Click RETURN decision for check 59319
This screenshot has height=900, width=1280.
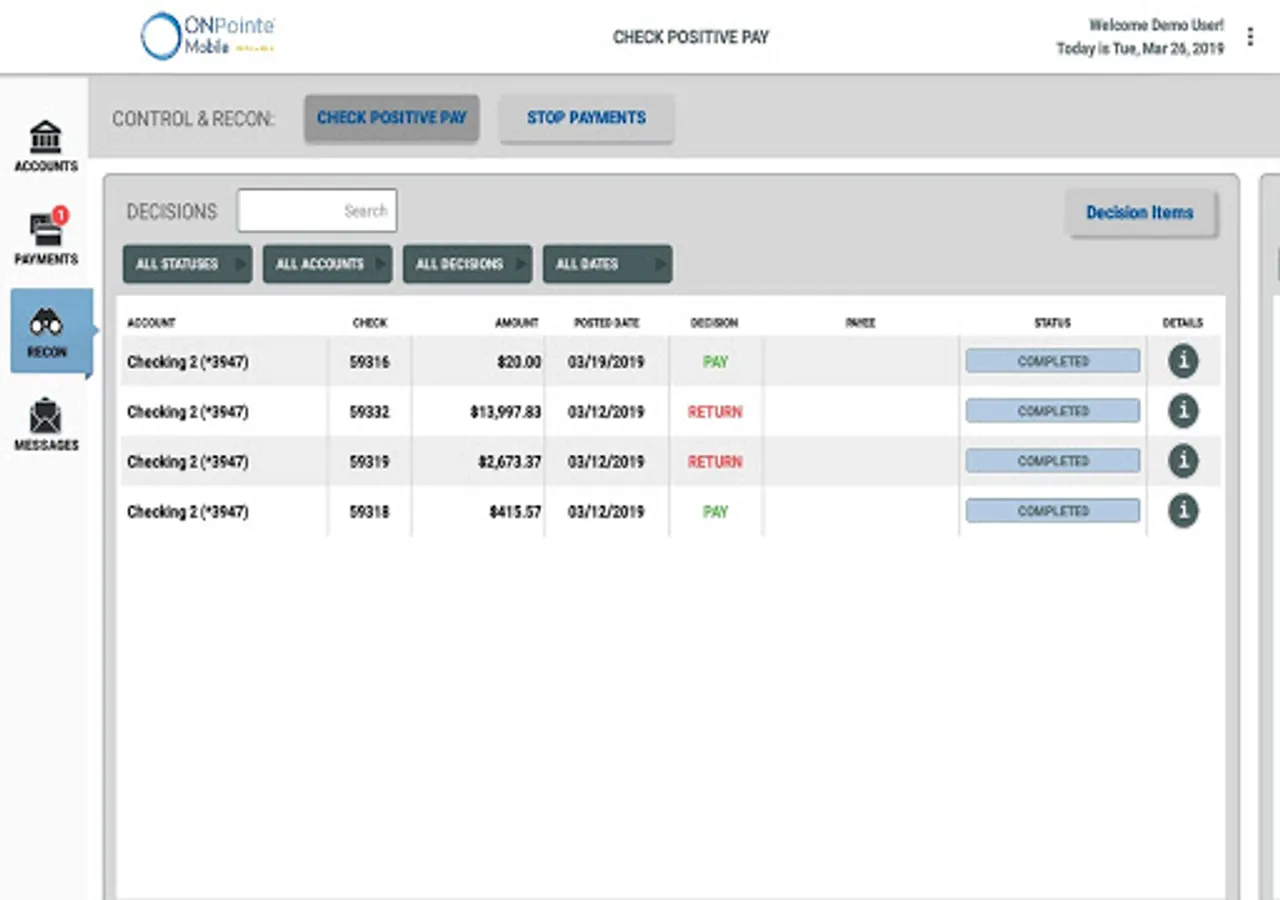pos(715,462)
